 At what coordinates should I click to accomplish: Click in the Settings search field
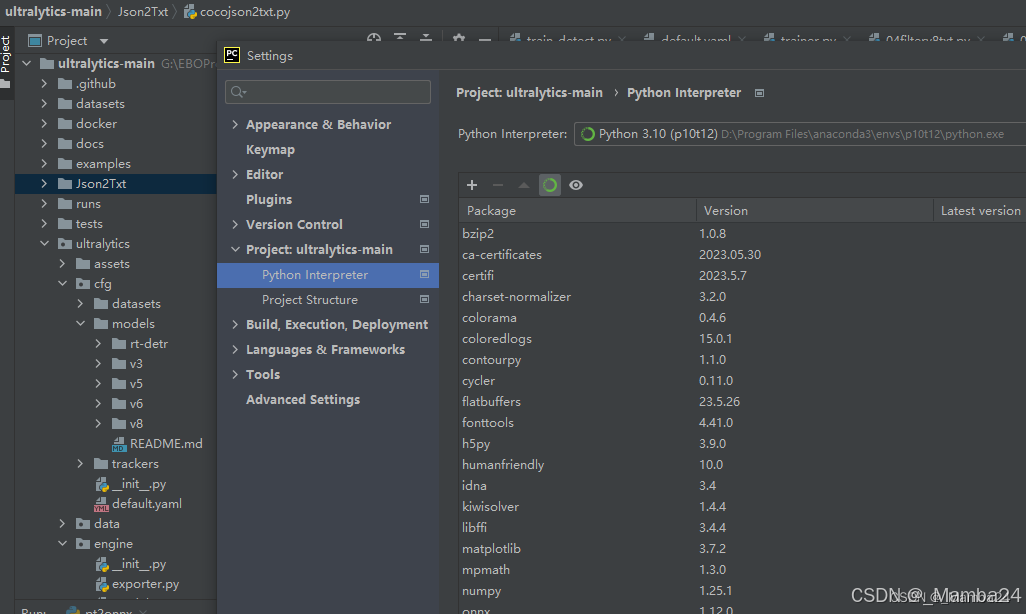point(328,92)
